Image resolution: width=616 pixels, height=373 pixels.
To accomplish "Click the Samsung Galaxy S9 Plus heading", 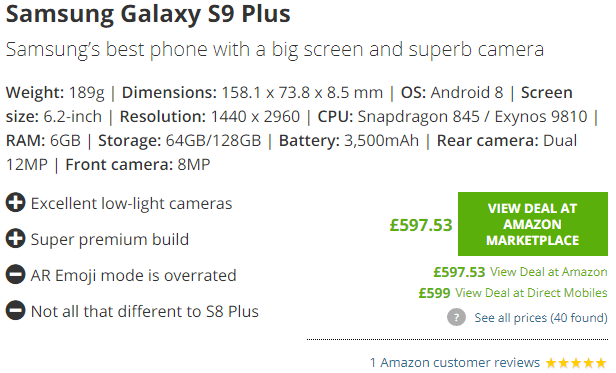I will click(148, 14).
